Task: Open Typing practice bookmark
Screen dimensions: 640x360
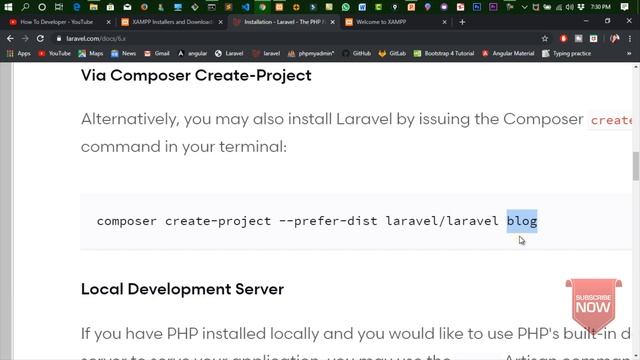Action: point(567,53)
